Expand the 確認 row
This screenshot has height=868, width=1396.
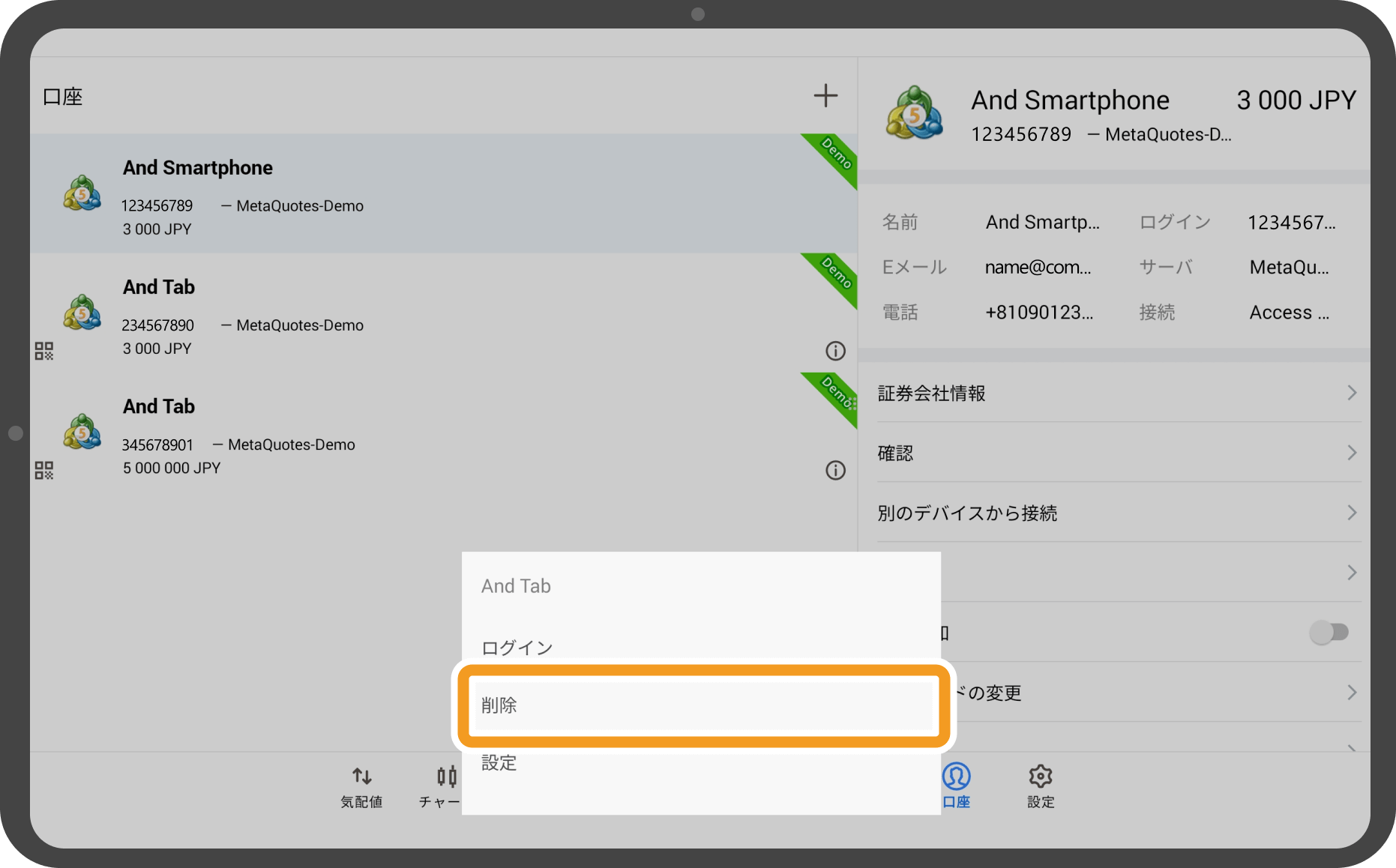coord(1117,453)
